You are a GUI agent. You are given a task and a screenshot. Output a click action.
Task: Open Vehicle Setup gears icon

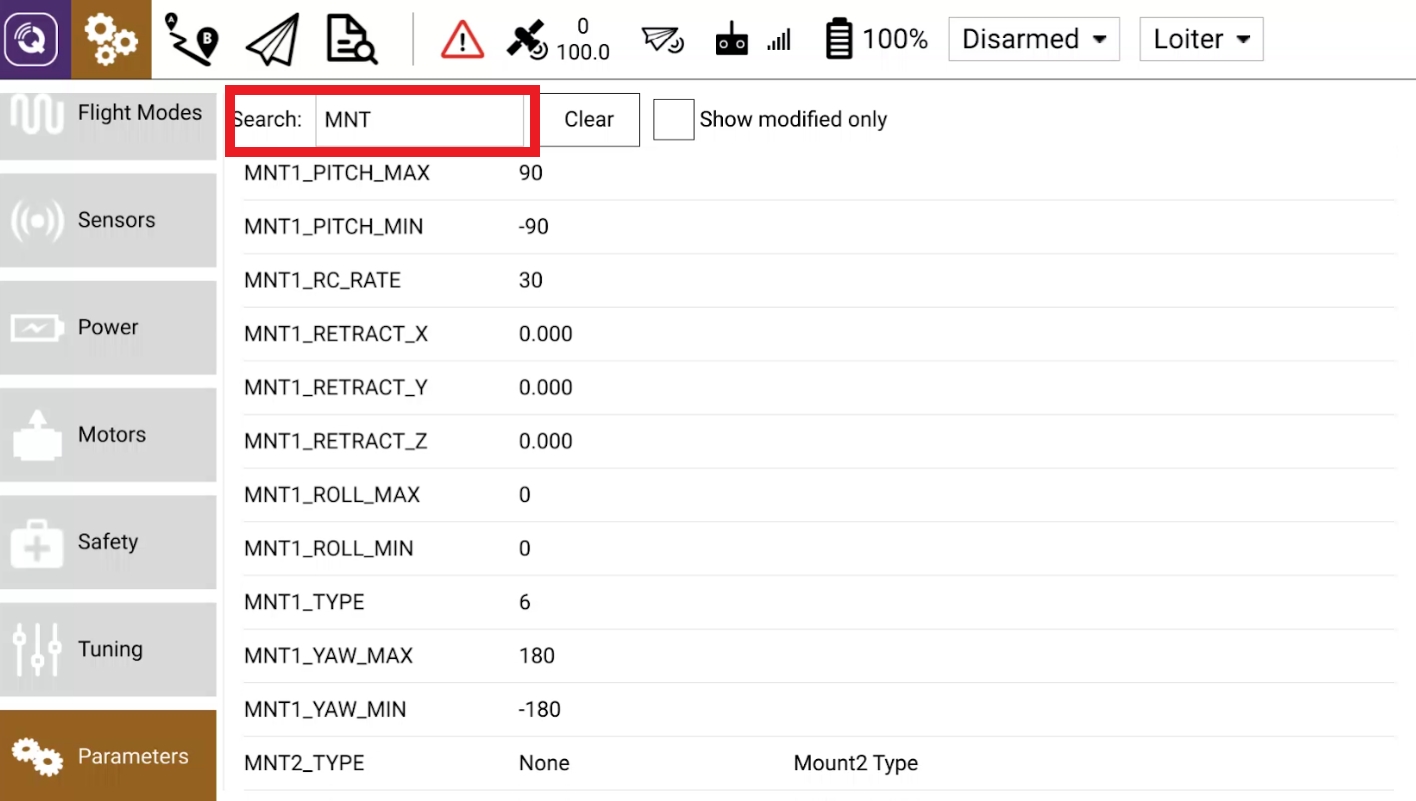click(x=110, y=39)
